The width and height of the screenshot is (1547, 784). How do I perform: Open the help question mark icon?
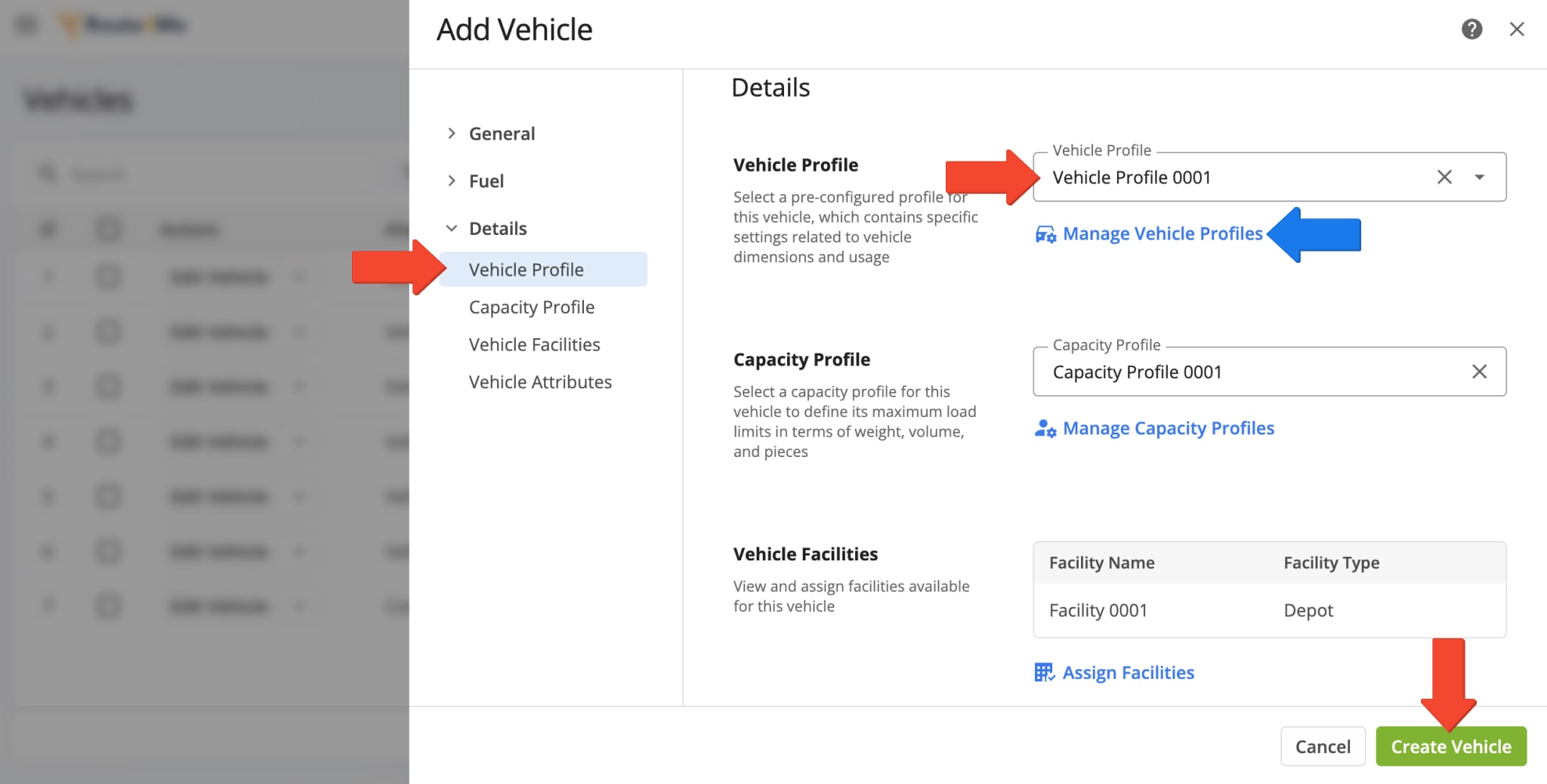(1471, 29)
